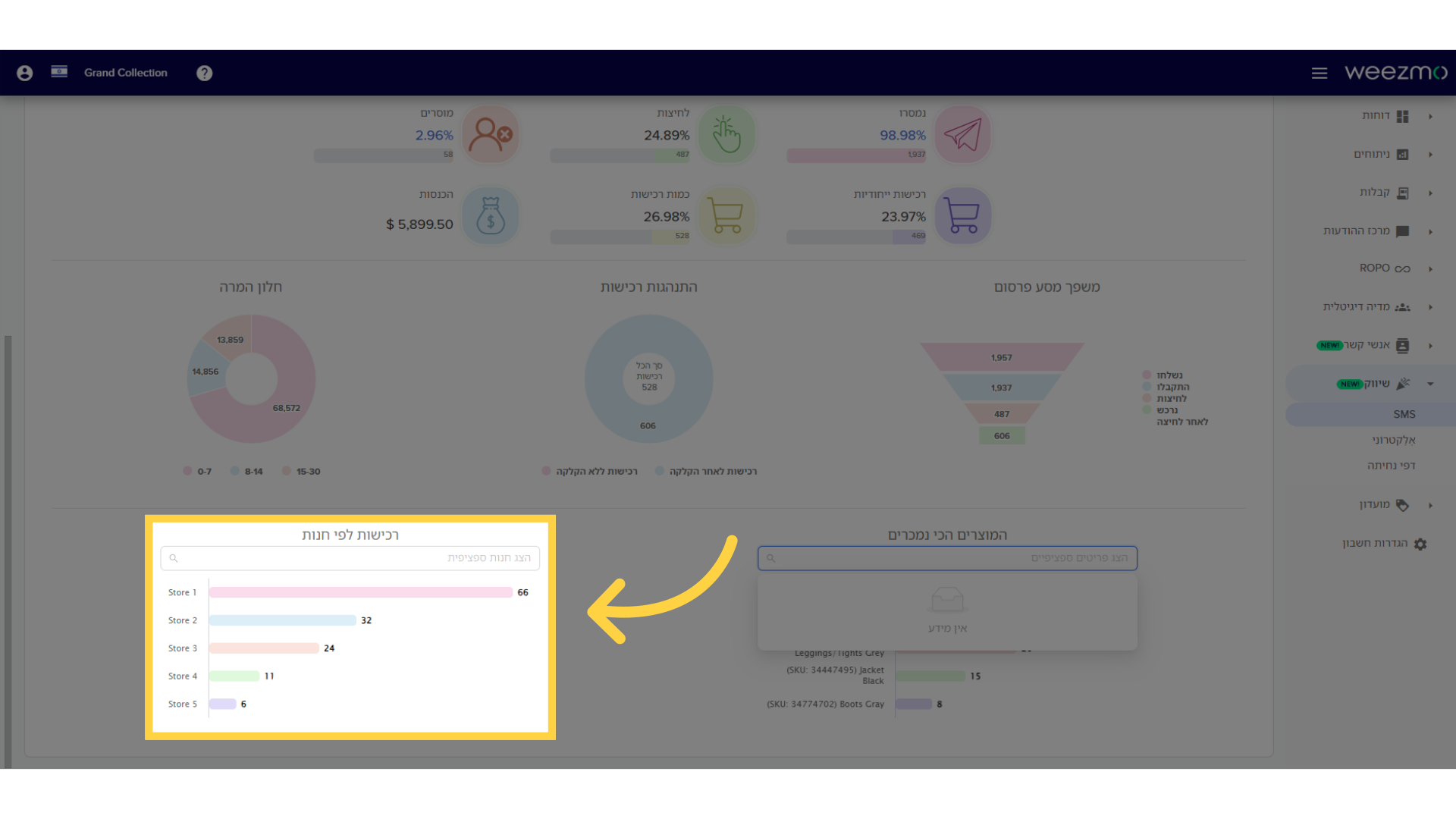Click the account settings gear icon

[1420, 544]
